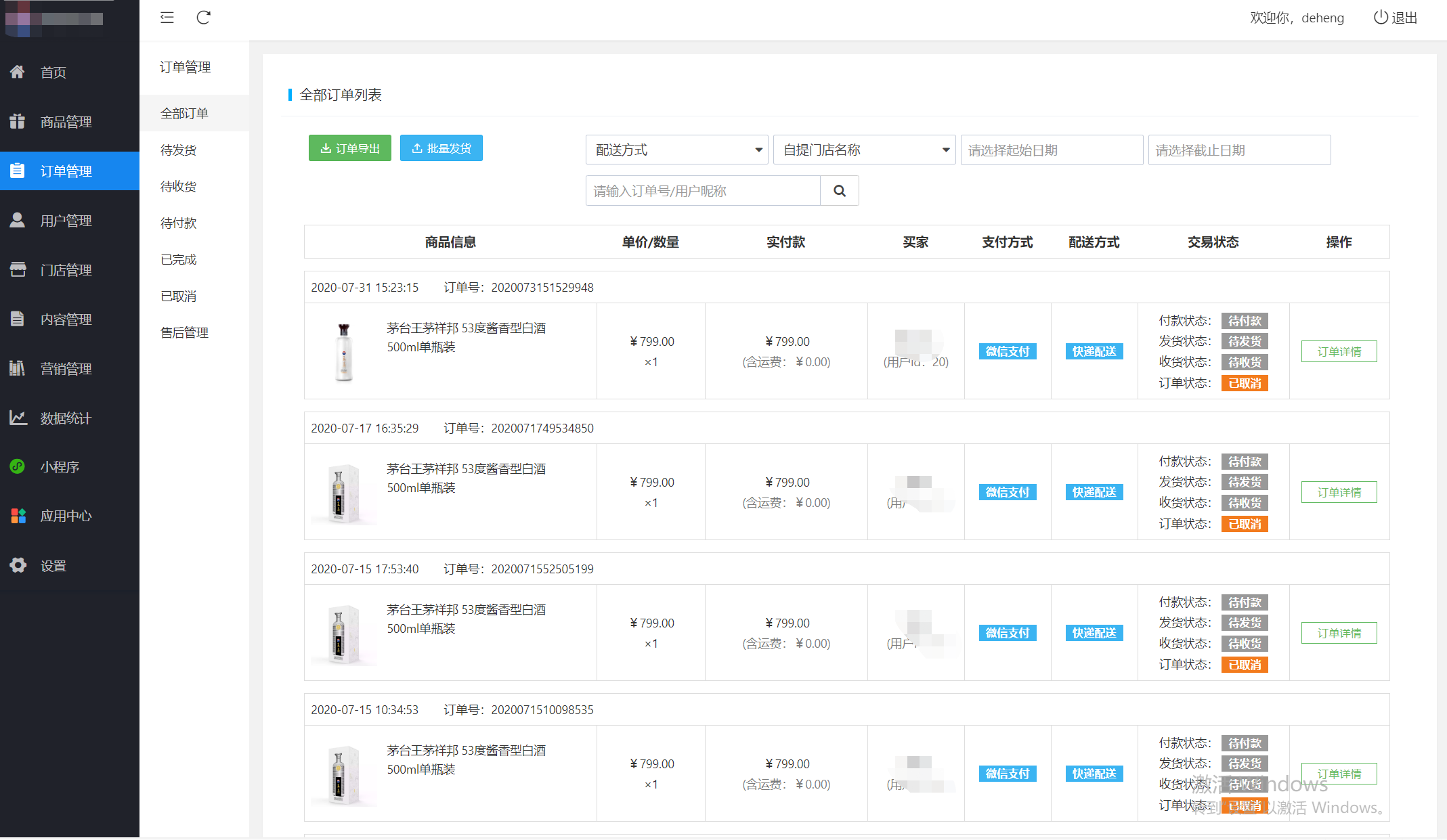Click 已取消 status for order 2020071749534850
Image resolution: width=1447 pixels, height=840 pixels.
(1245, 524)
